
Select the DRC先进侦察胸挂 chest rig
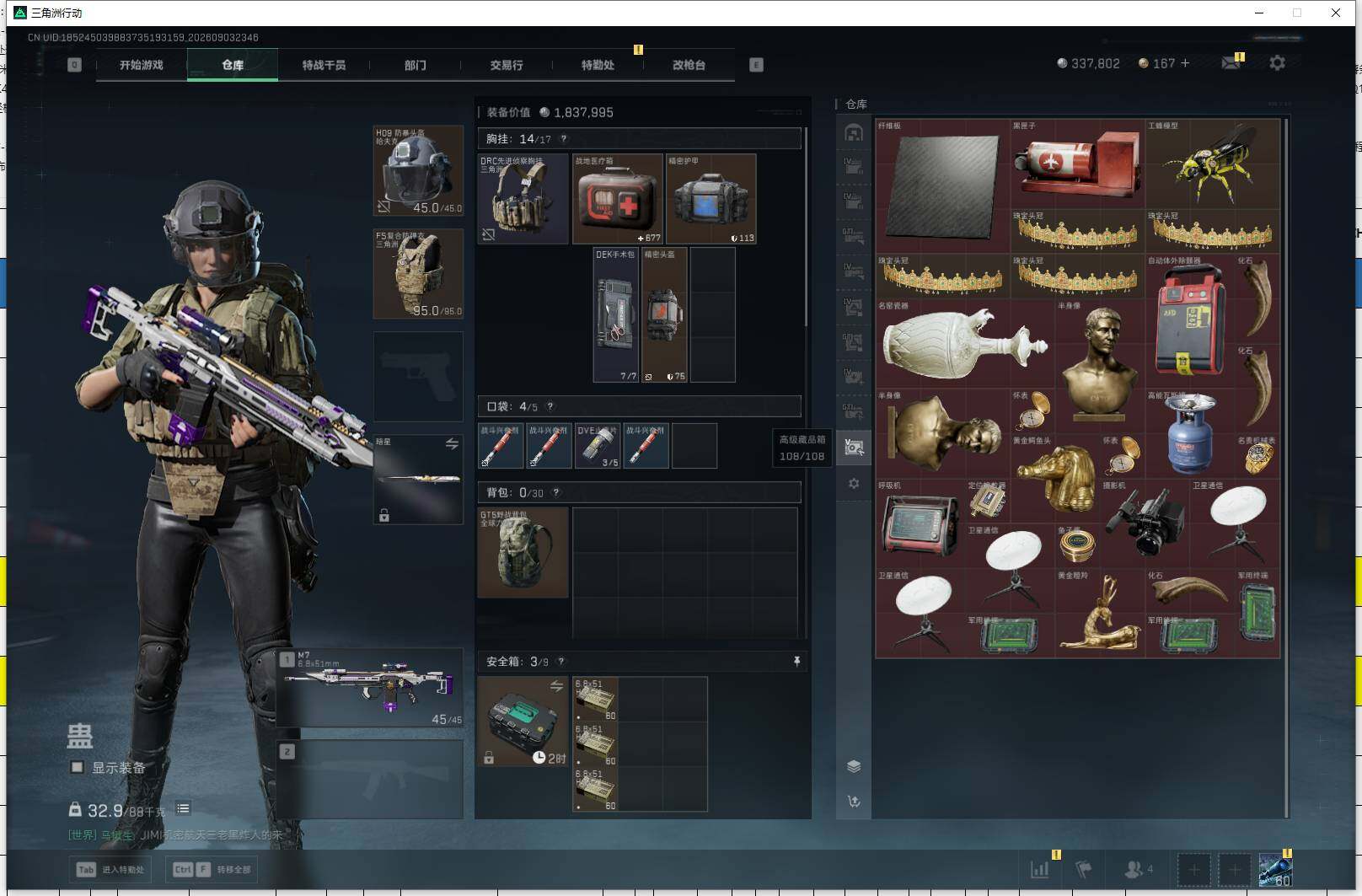coord(523,199)
